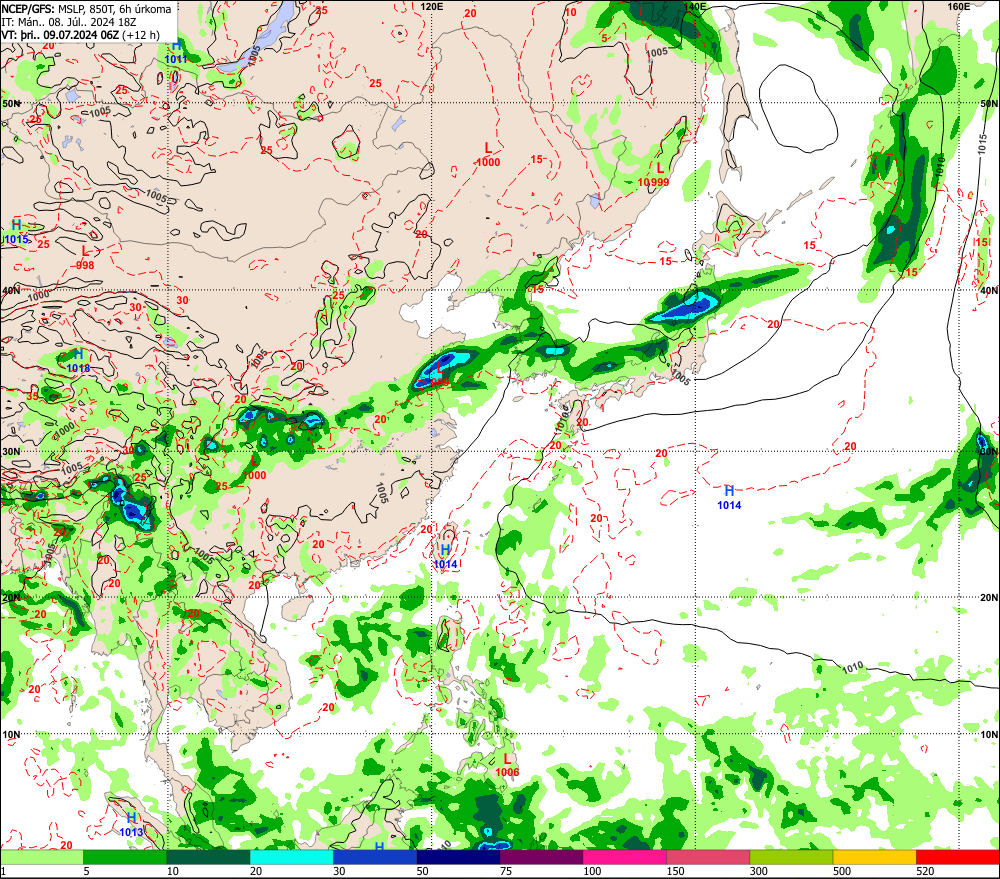
Task: Pick the red 520+ legend swatch
Action: click(x=957, y=857)
